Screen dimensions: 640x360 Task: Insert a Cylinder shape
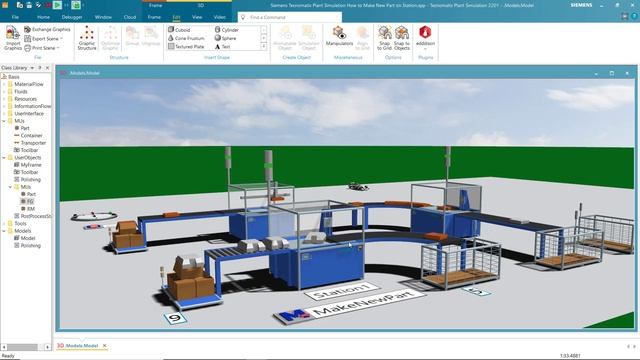click(227, 30)
